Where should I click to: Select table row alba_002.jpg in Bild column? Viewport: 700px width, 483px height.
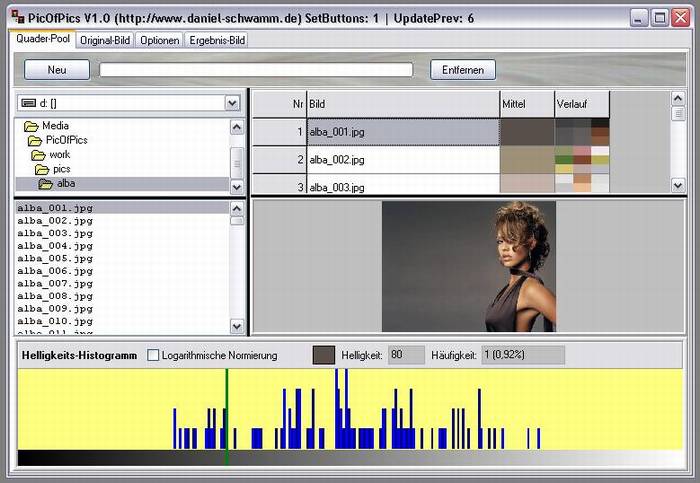(403, 159)
